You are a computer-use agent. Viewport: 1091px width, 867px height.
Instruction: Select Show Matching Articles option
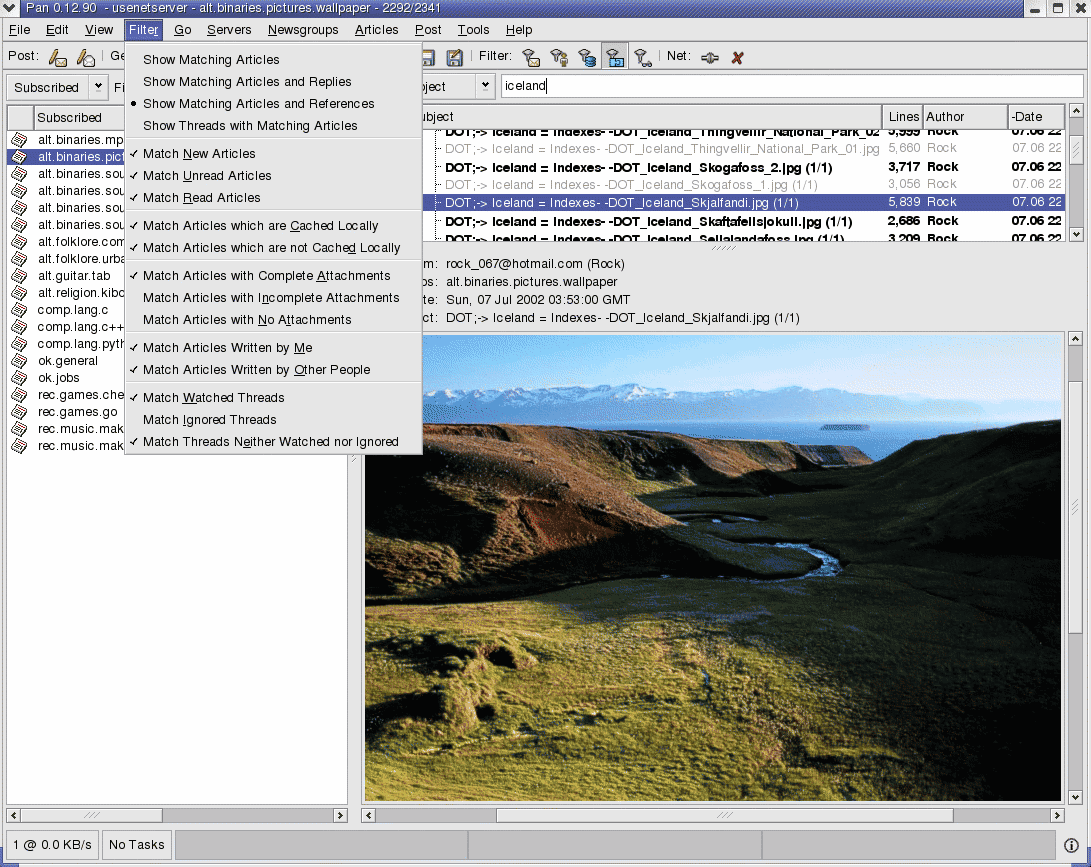(x=273, y=60)
